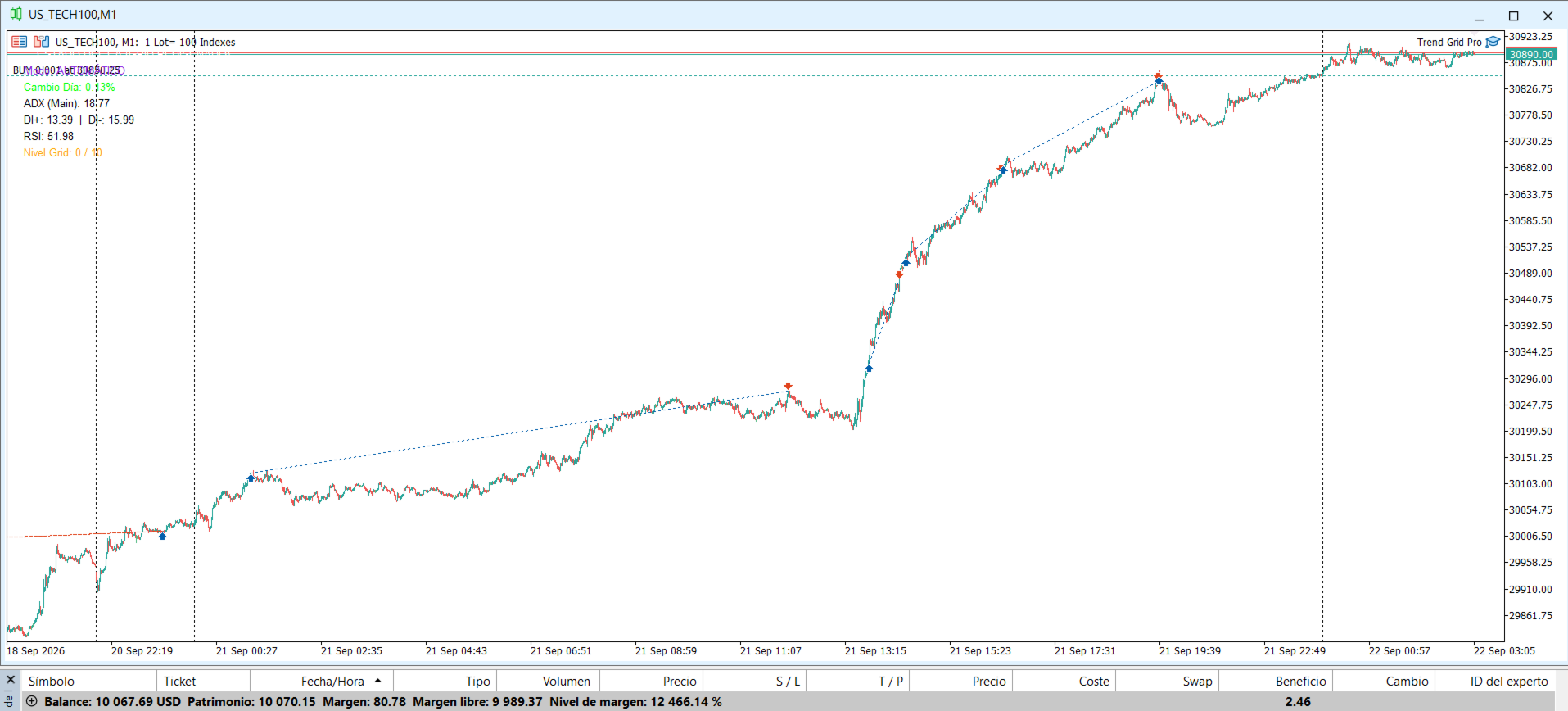
Task: Click the Ticket column header
Action: click(179, 681)
